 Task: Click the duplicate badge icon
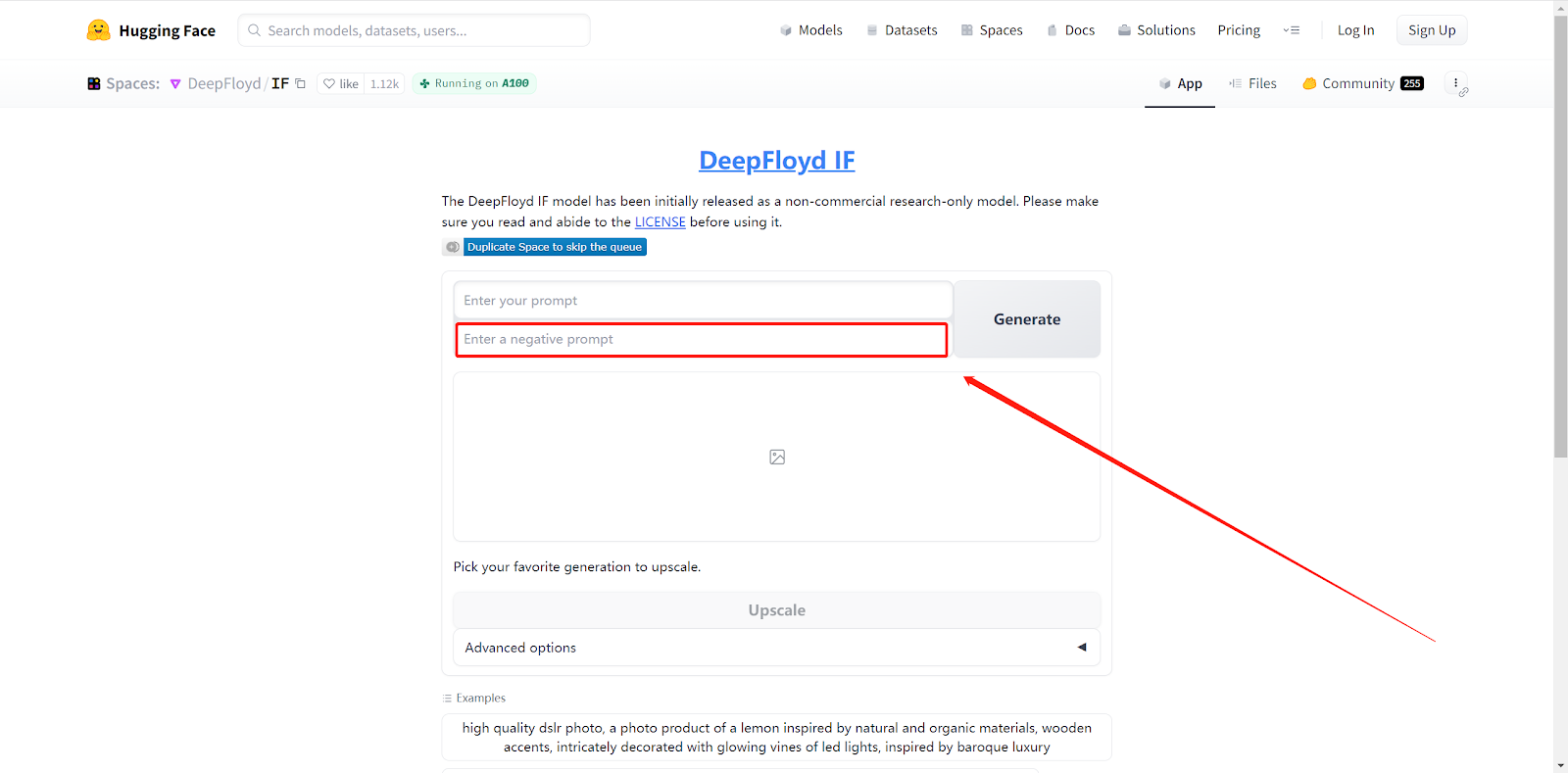[x=452, y=247]
